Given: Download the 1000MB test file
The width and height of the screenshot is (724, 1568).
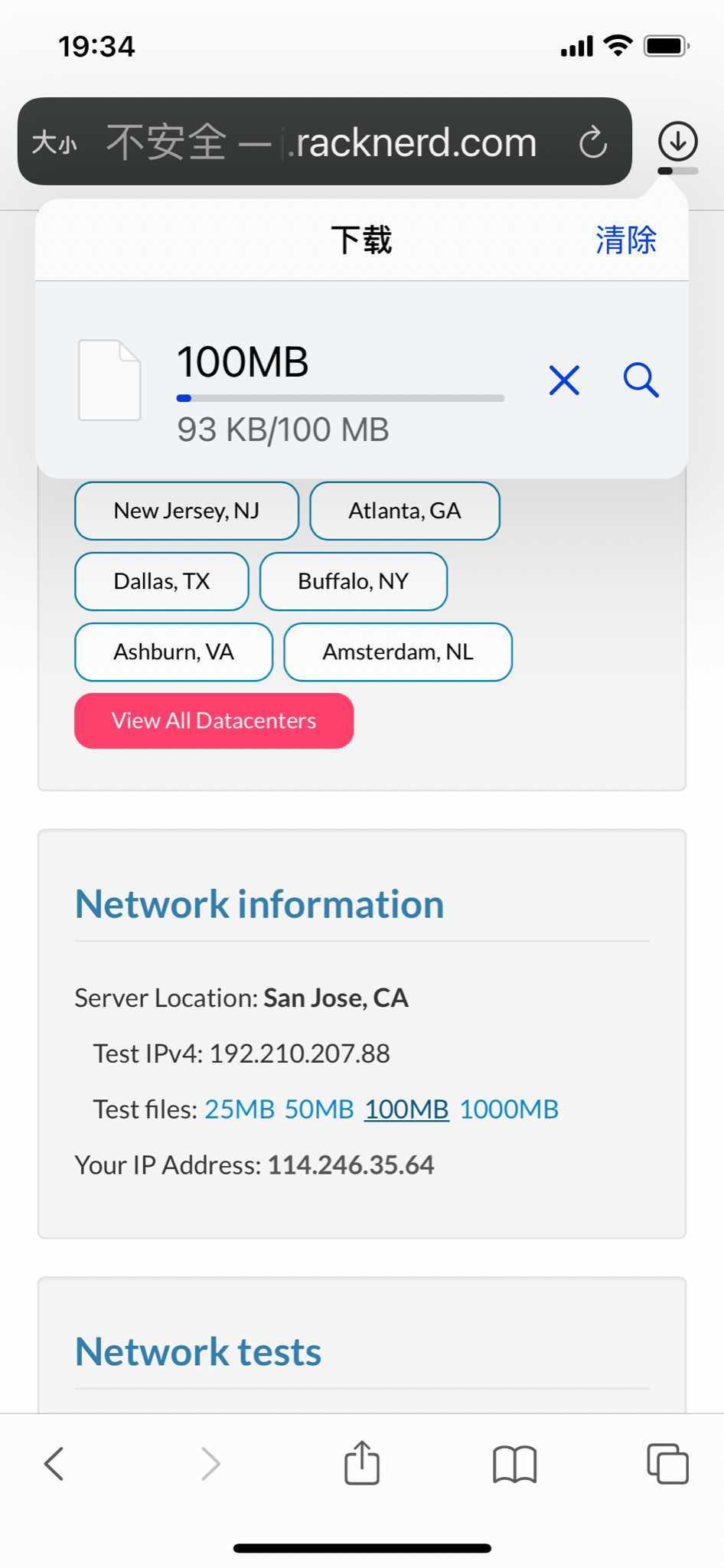Looking at the screenshot, I should click(x=509, y=1109).
